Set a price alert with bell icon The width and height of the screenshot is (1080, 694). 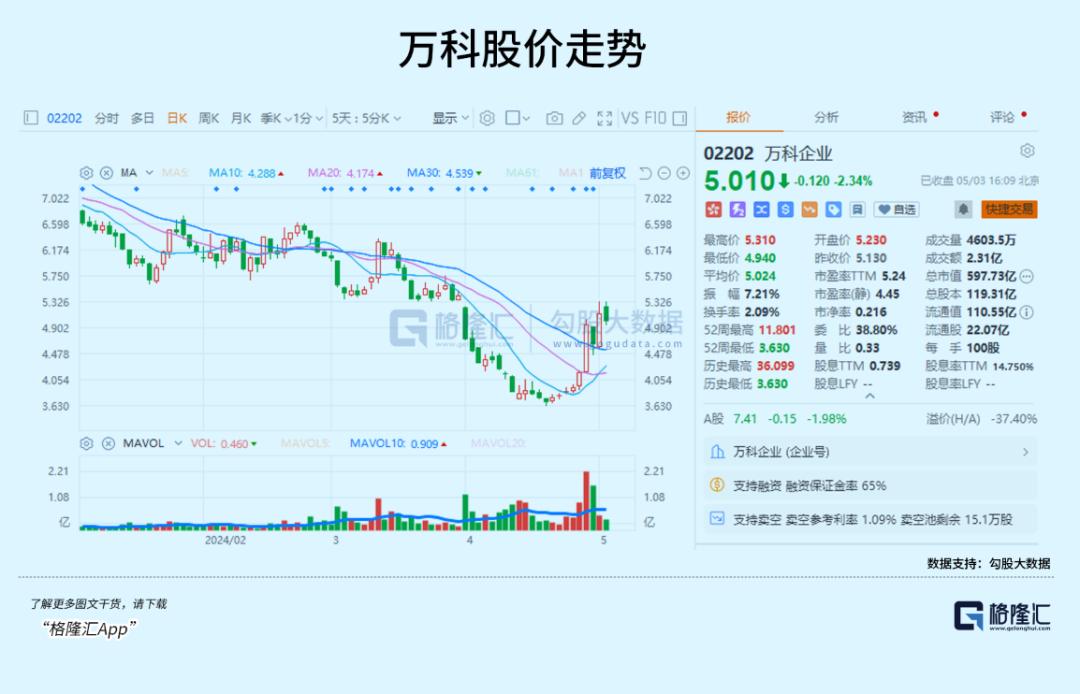pyautogui.click(x=963, y=209)
